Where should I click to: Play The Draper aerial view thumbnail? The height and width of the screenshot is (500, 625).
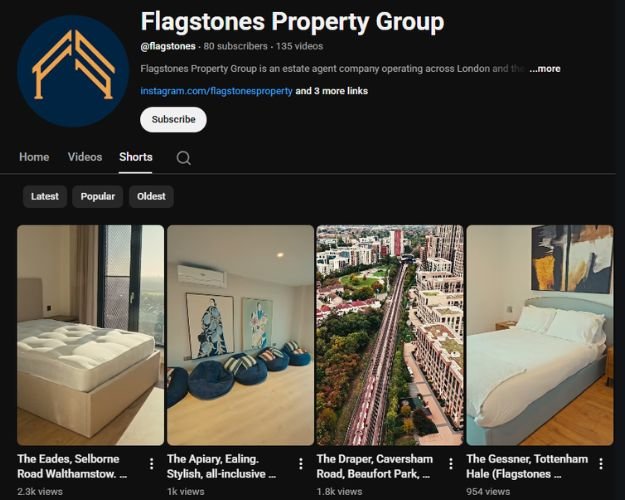tap(390, 335)
